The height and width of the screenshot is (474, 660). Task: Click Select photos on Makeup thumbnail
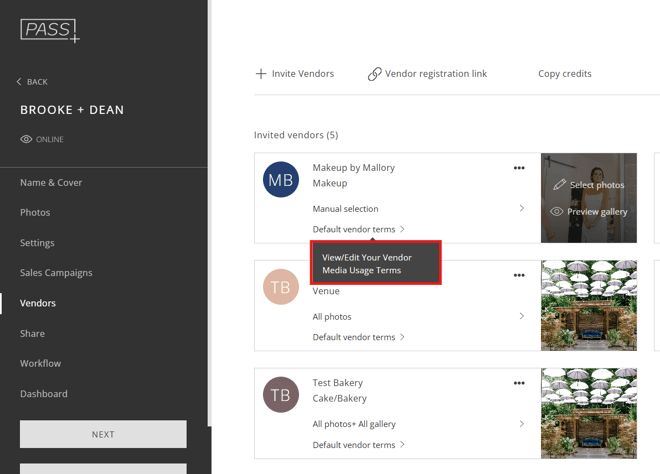(589, 185)
